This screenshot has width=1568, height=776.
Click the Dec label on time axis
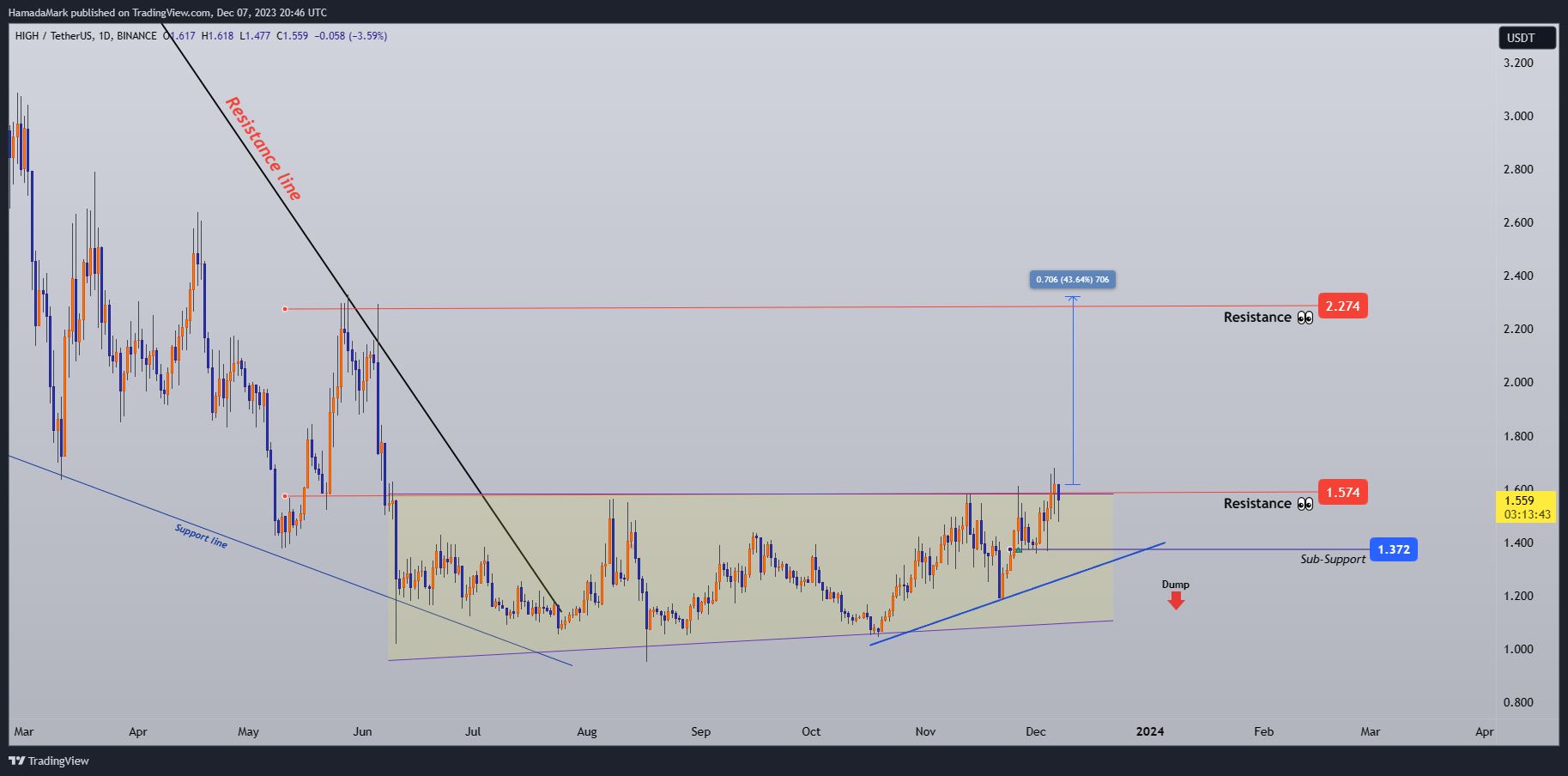(1036, 731)
